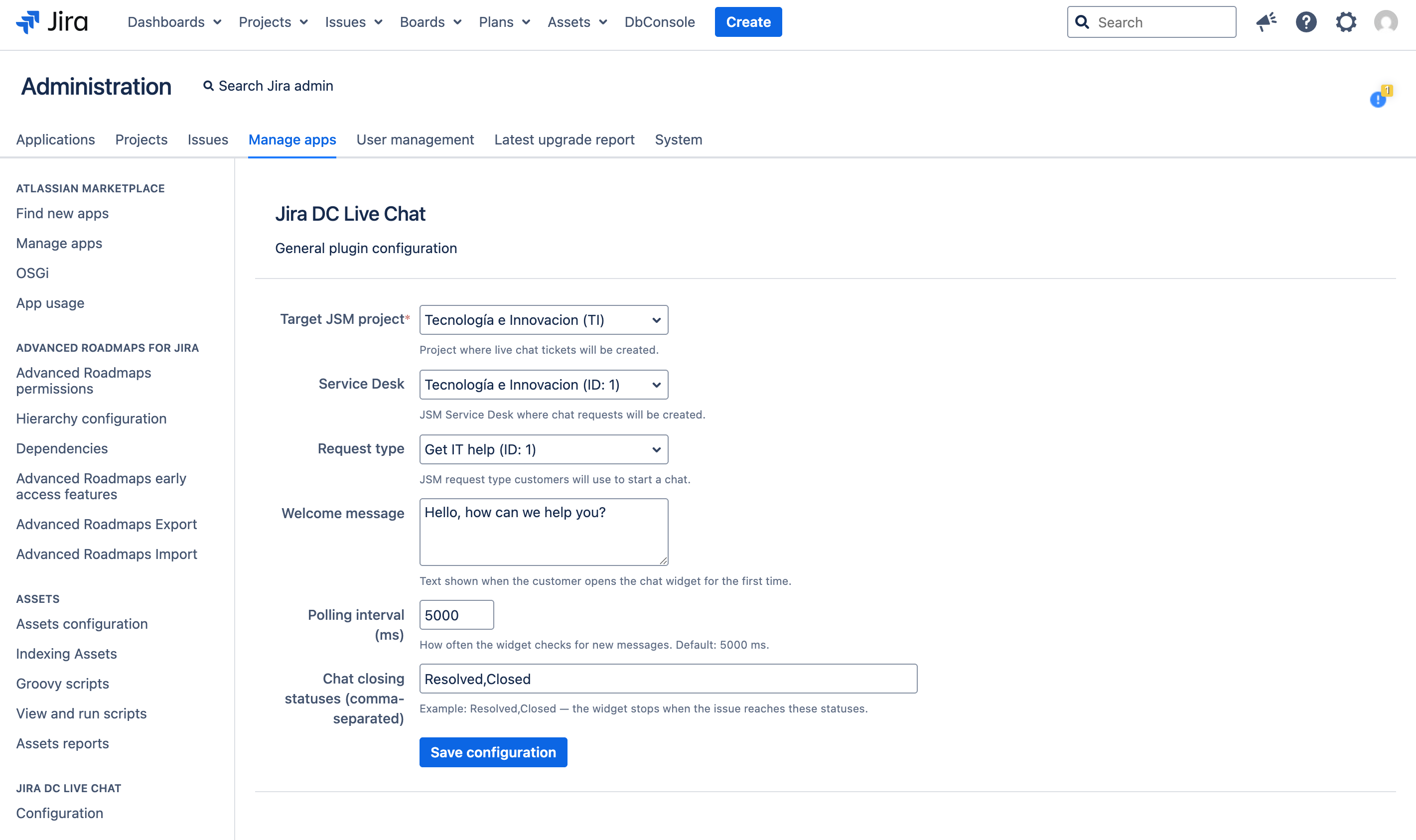
Task: Open Dependencies in the sidebar
Action: tap(62, 449)
